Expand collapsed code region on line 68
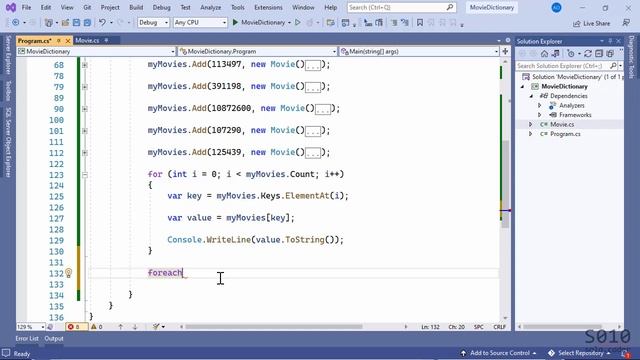 (x=84, y=65)
